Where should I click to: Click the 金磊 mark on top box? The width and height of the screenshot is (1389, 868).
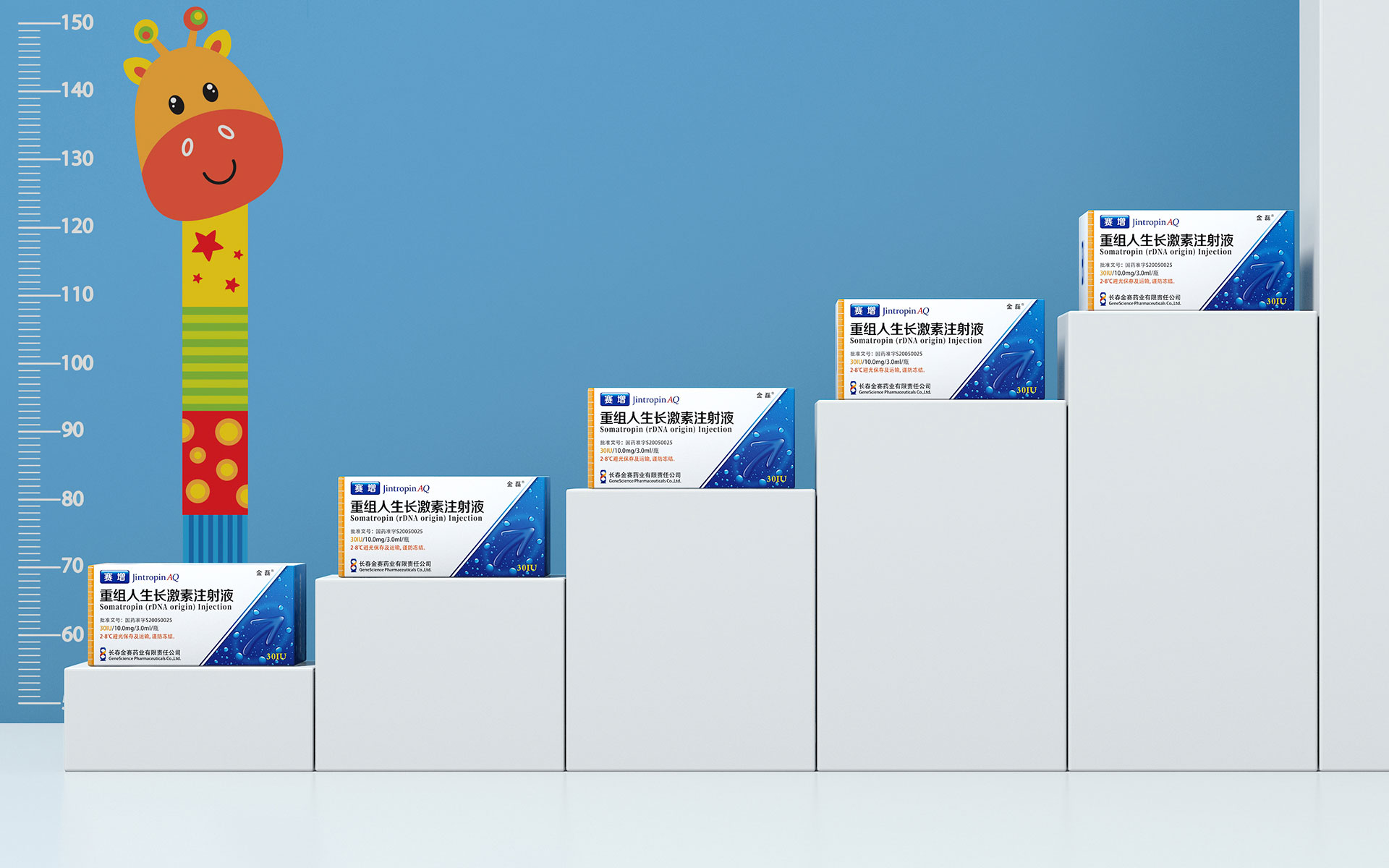pos(1263,218)
